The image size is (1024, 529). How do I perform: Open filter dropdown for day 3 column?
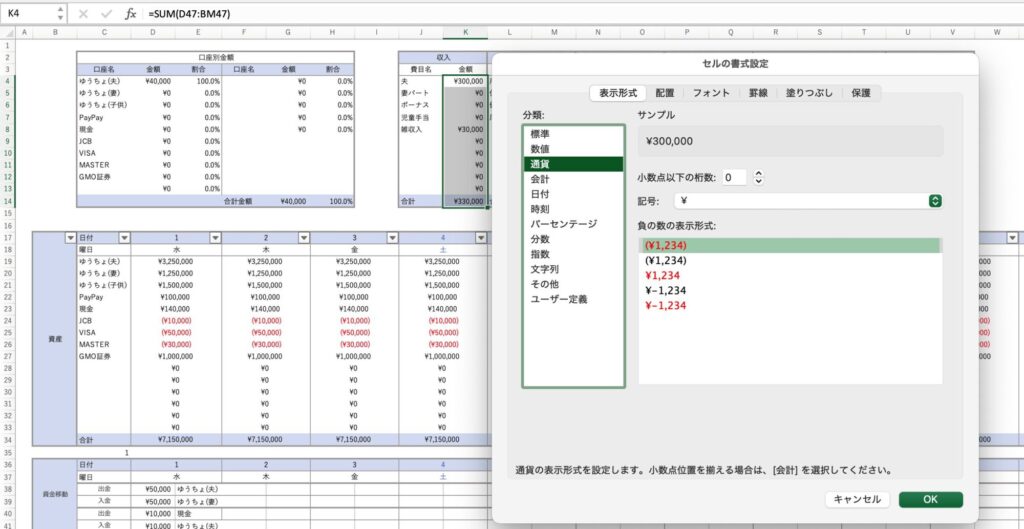coord(392,237)
